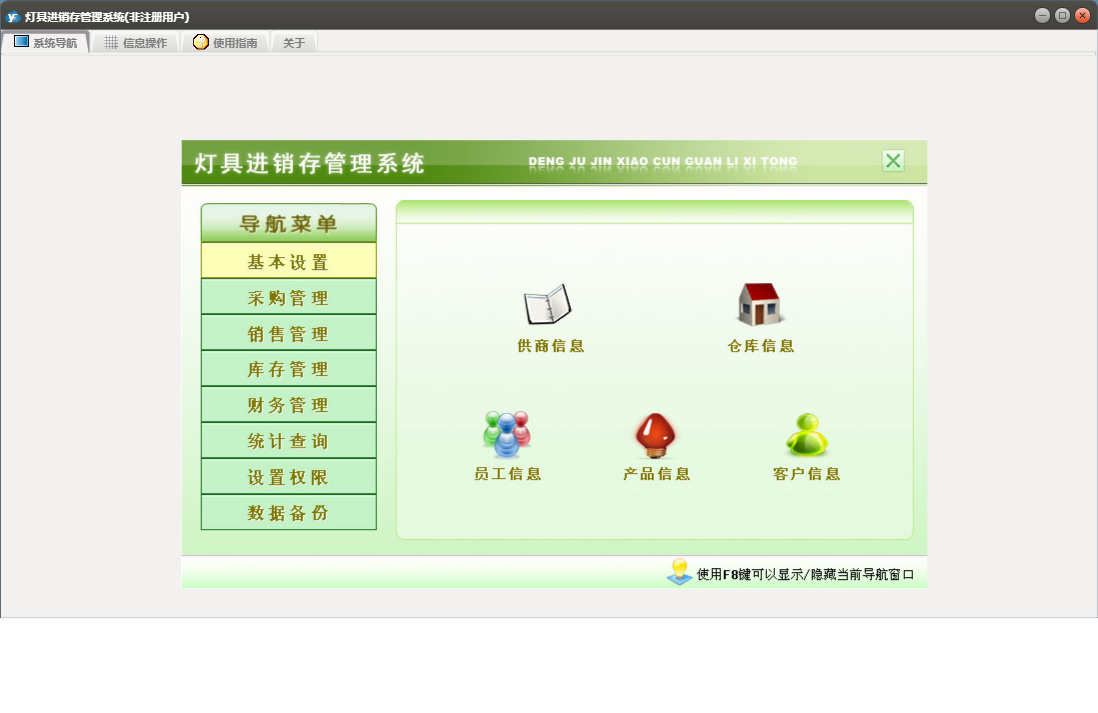The width and height of the screenshot is (1098, 713).
Task: Open the 仓库信息 house icon
Action: click(x=760, y=304)
